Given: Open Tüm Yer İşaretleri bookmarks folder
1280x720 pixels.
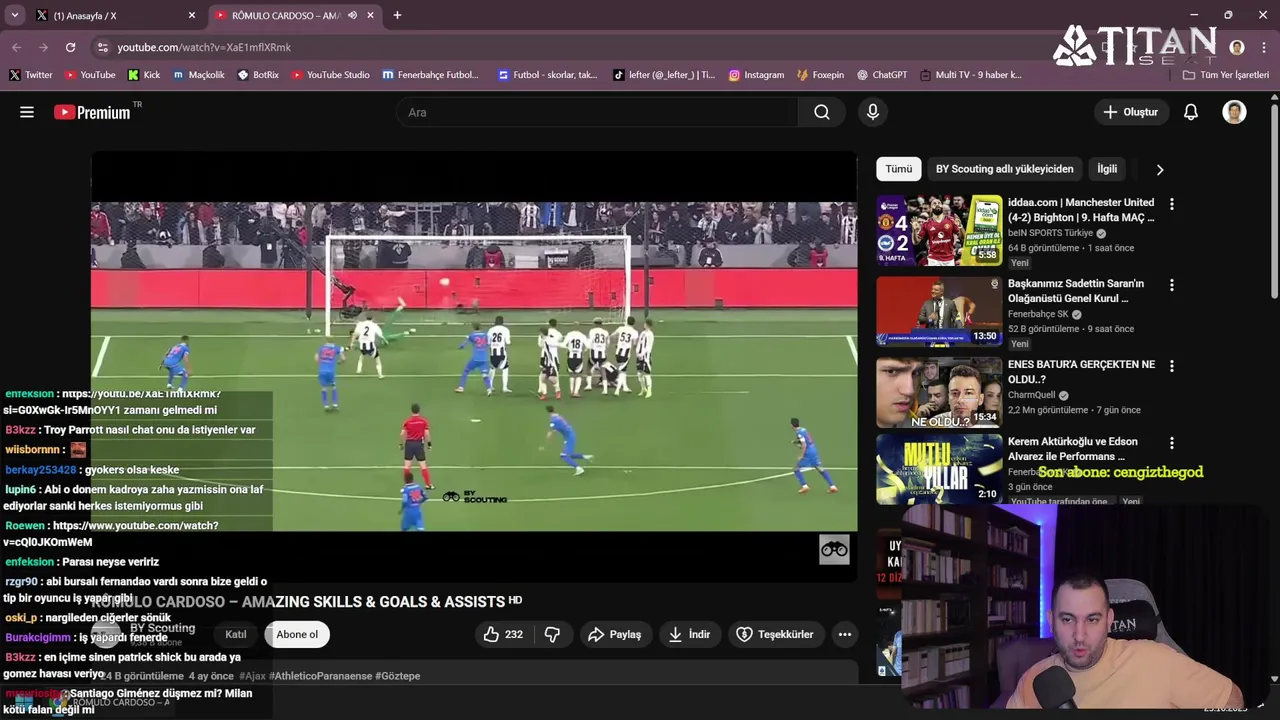Looking at the screenshot, I should pyautogui.click(x=1225, y=75).
